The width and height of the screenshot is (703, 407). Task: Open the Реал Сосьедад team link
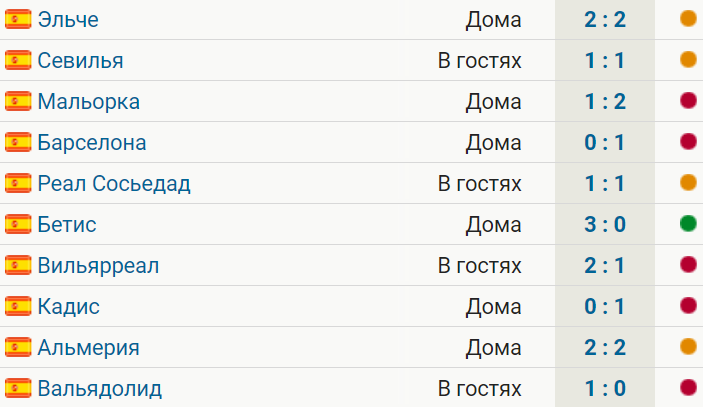click(x=114, y=184)
